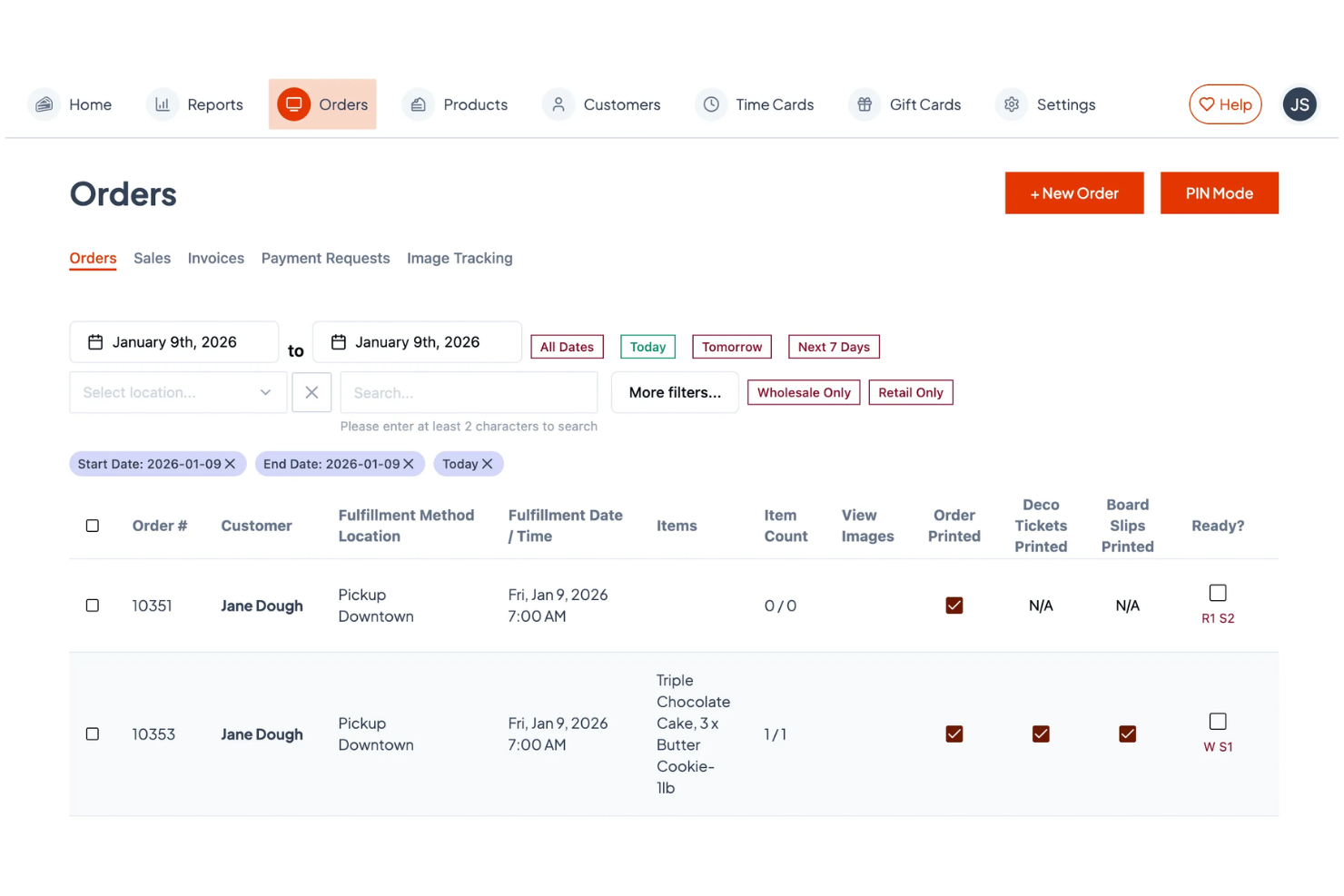The height and width of the screenshot is (896, 1344).
Task: Filter by Retail Only
Action: coord(911,392)
